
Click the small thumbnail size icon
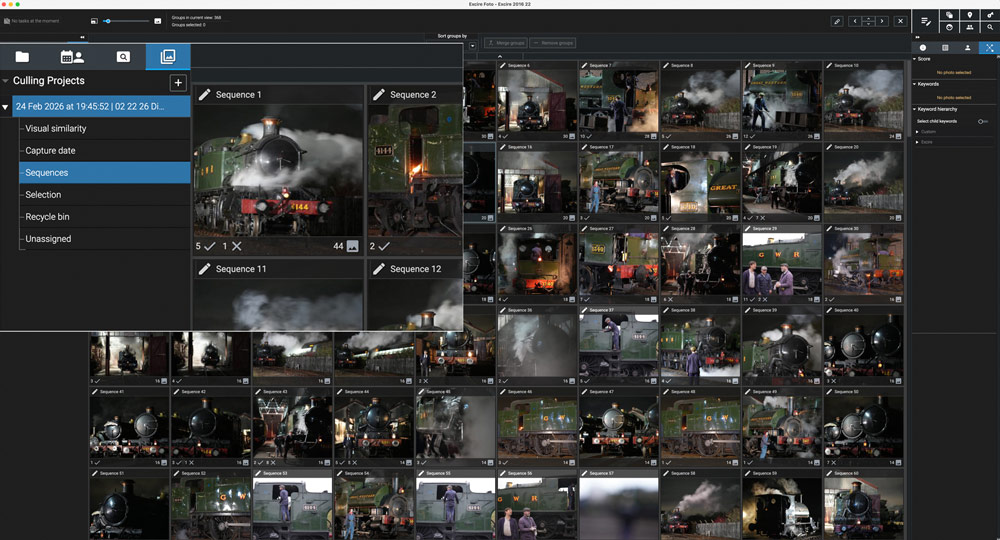[x=94, y=21]
